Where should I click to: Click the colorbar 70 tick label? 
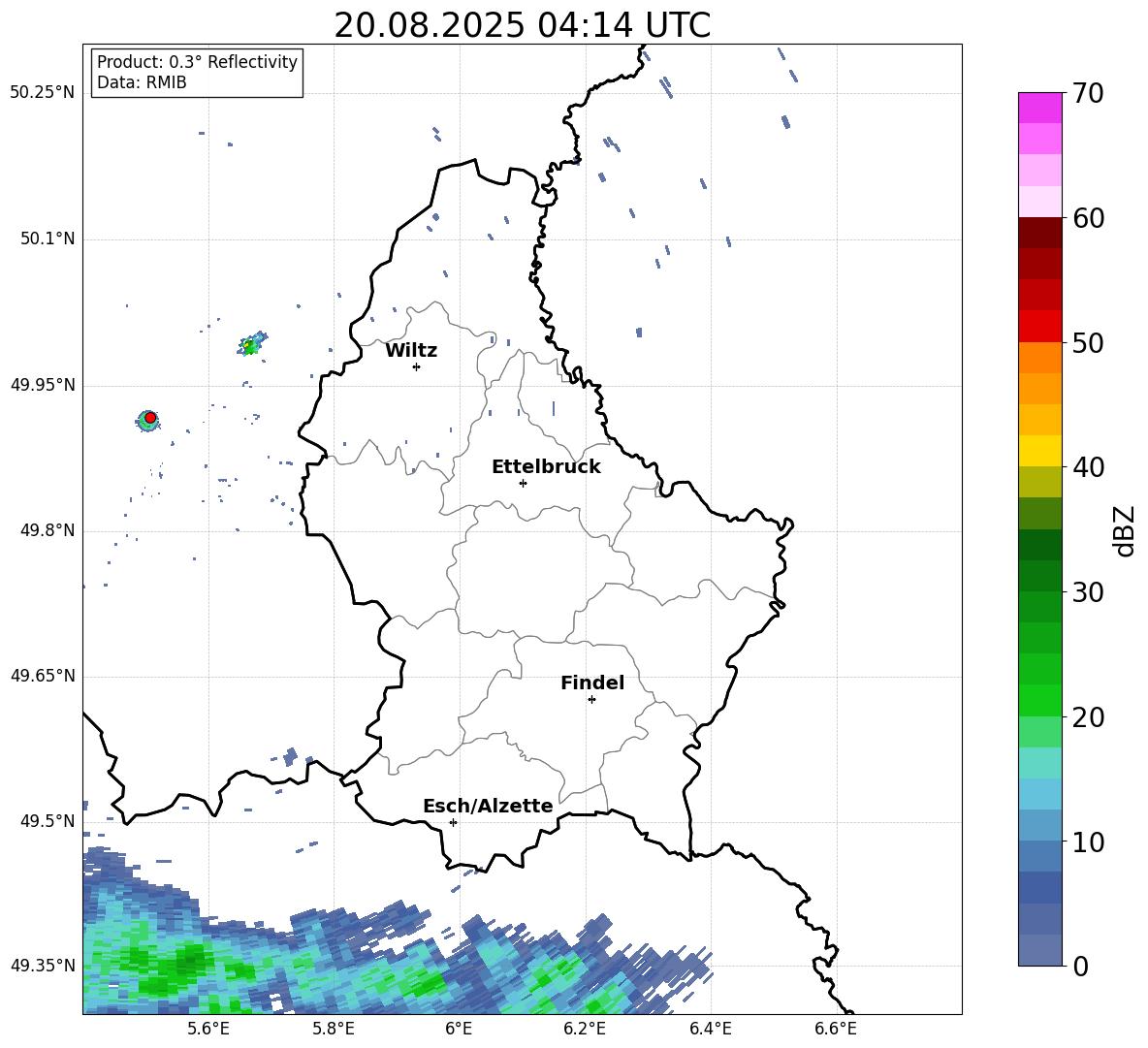click(x=1088, y=94)
